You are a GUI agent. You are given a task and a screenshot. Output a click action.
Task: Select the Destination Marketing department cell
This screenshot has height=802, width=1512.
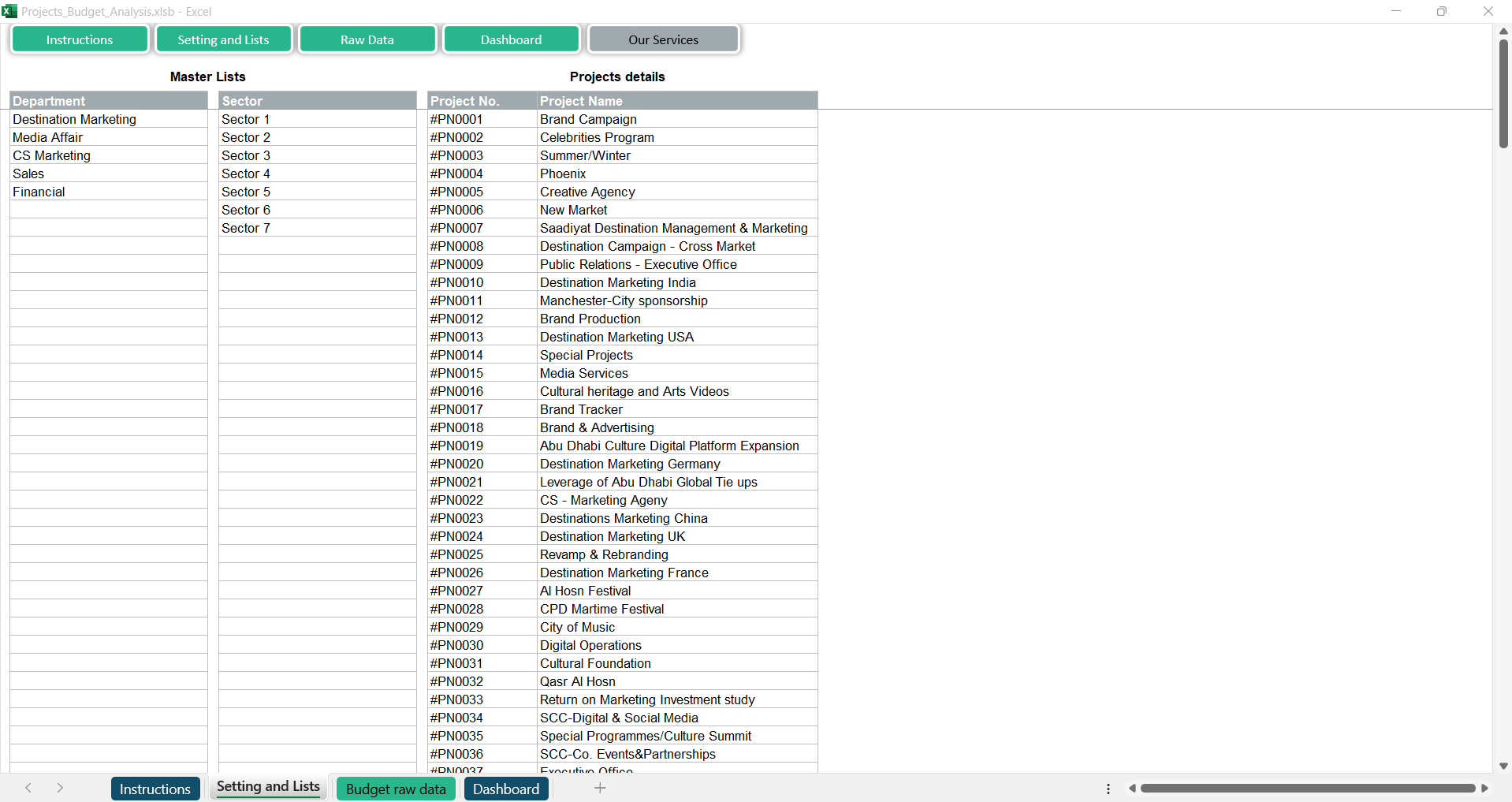point(108,119)
